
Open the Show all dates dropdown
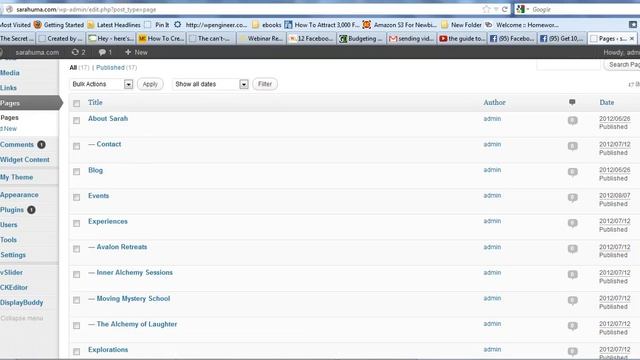tap(210, 84)
